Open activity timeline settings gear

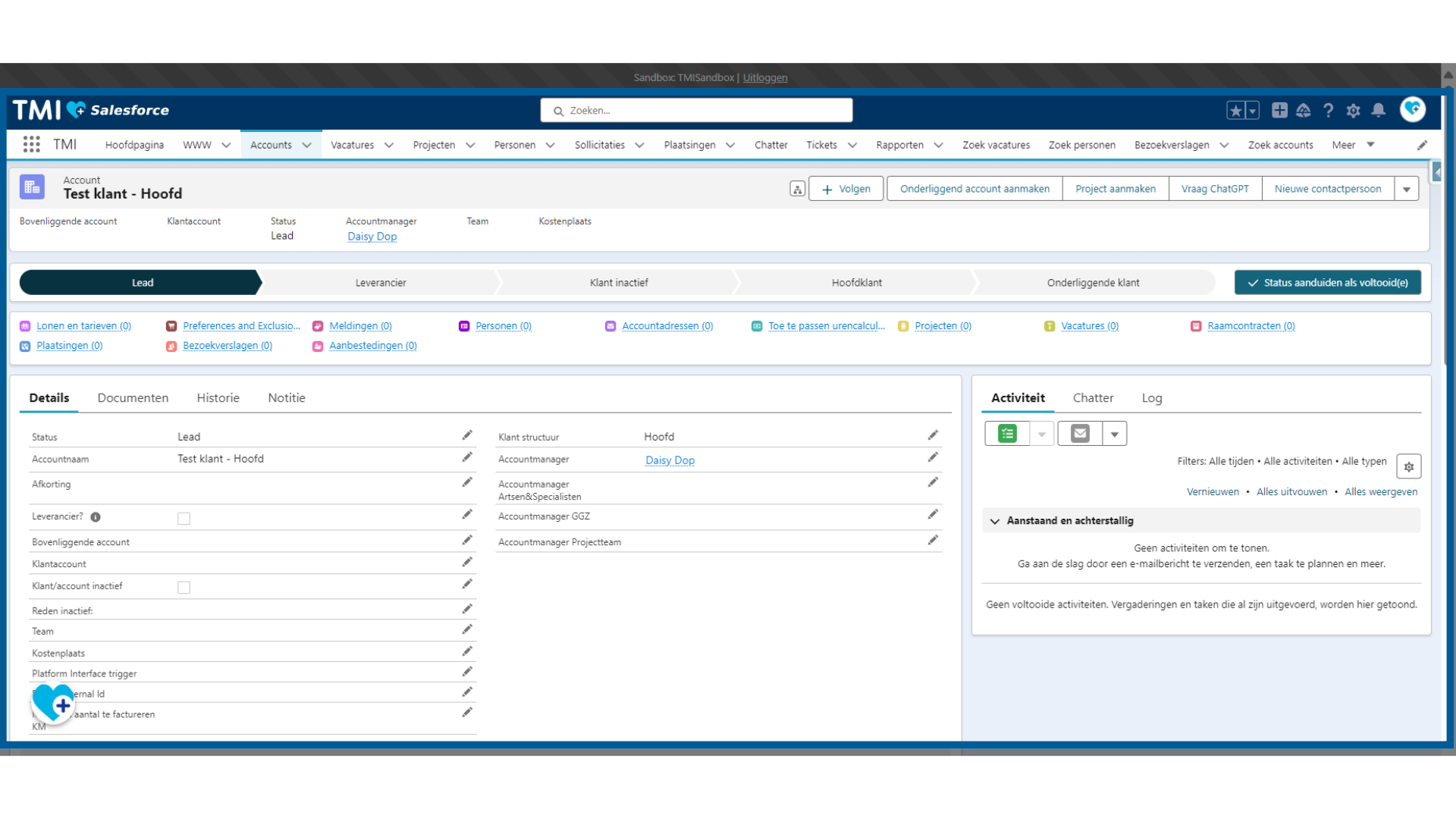coord(1408,467)
